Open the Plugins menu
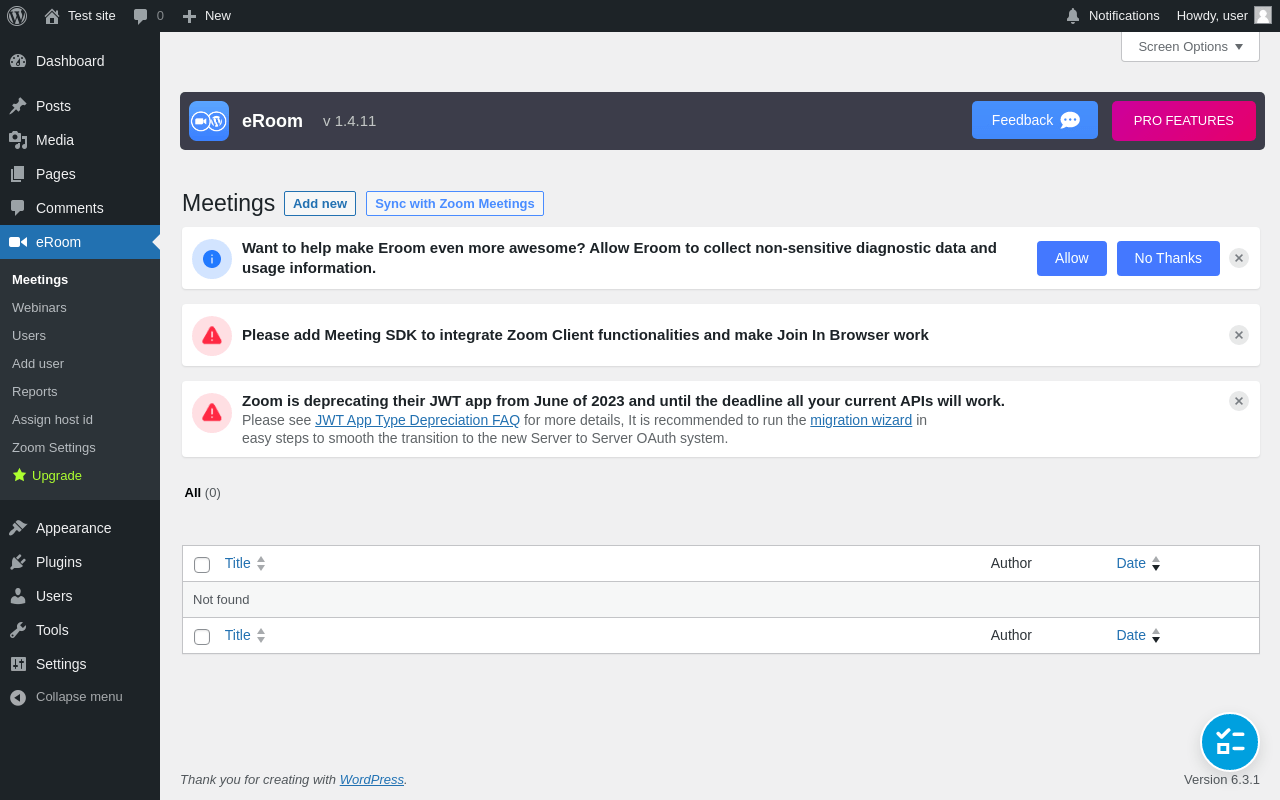 click(80, 562)
